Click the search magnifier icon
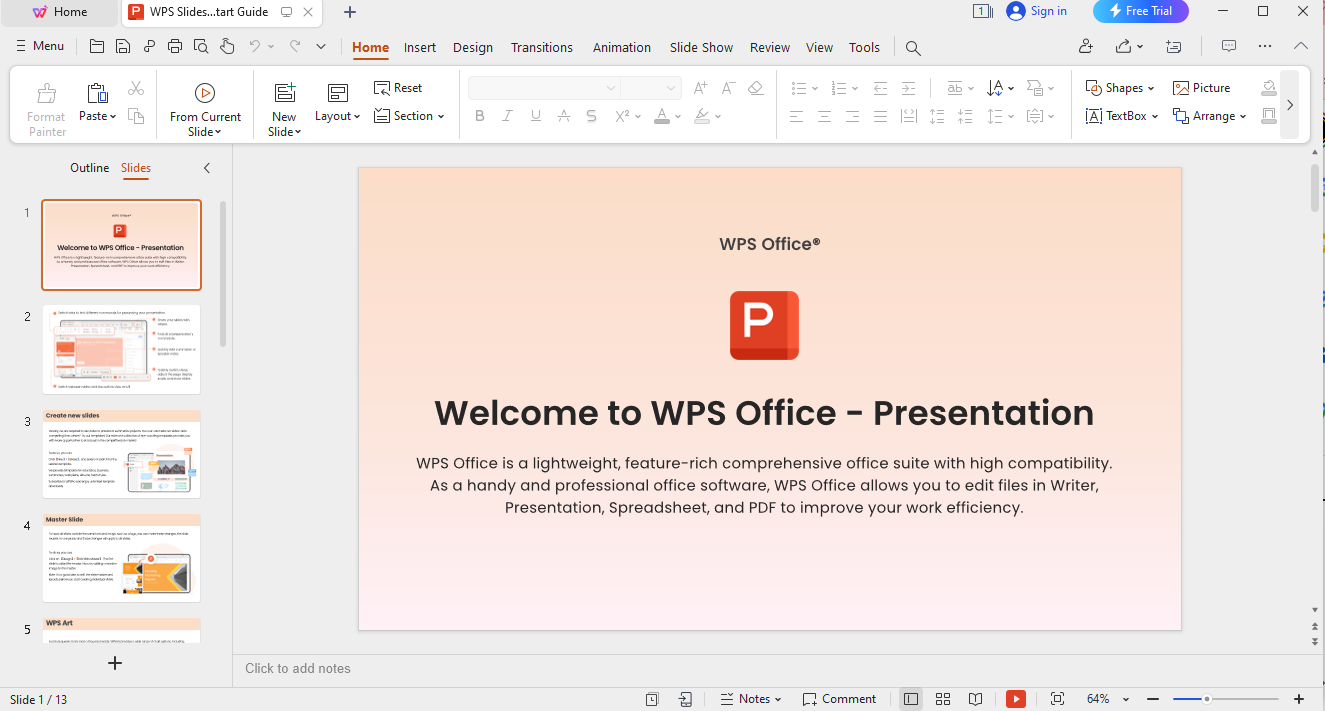The width and height of the screenshot is (1325, 711). [x=912, y=47]
